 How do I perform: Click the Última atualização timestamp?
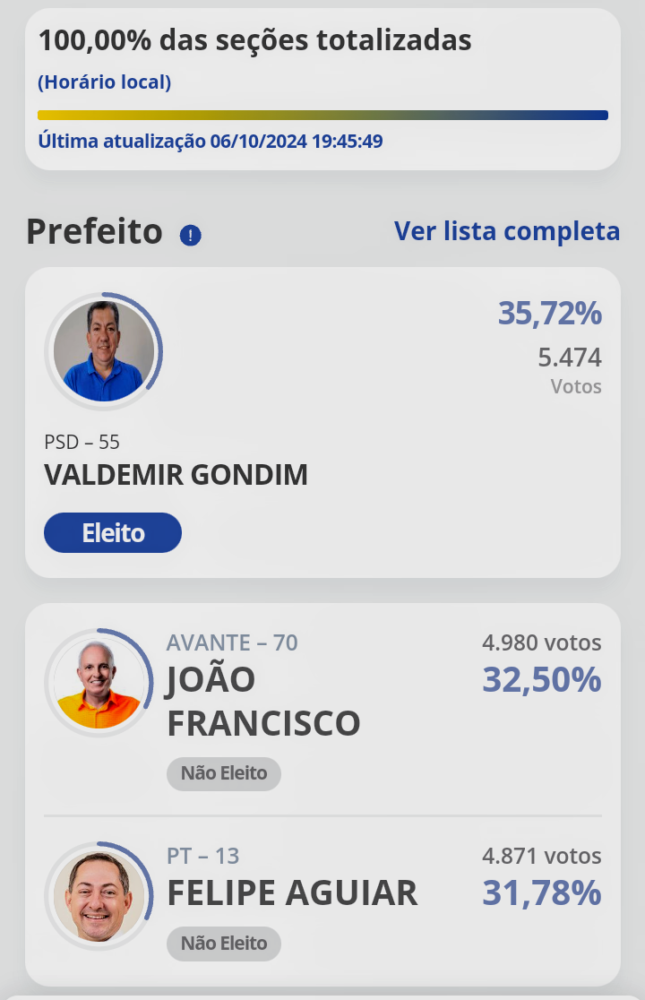tap(210, 141)
